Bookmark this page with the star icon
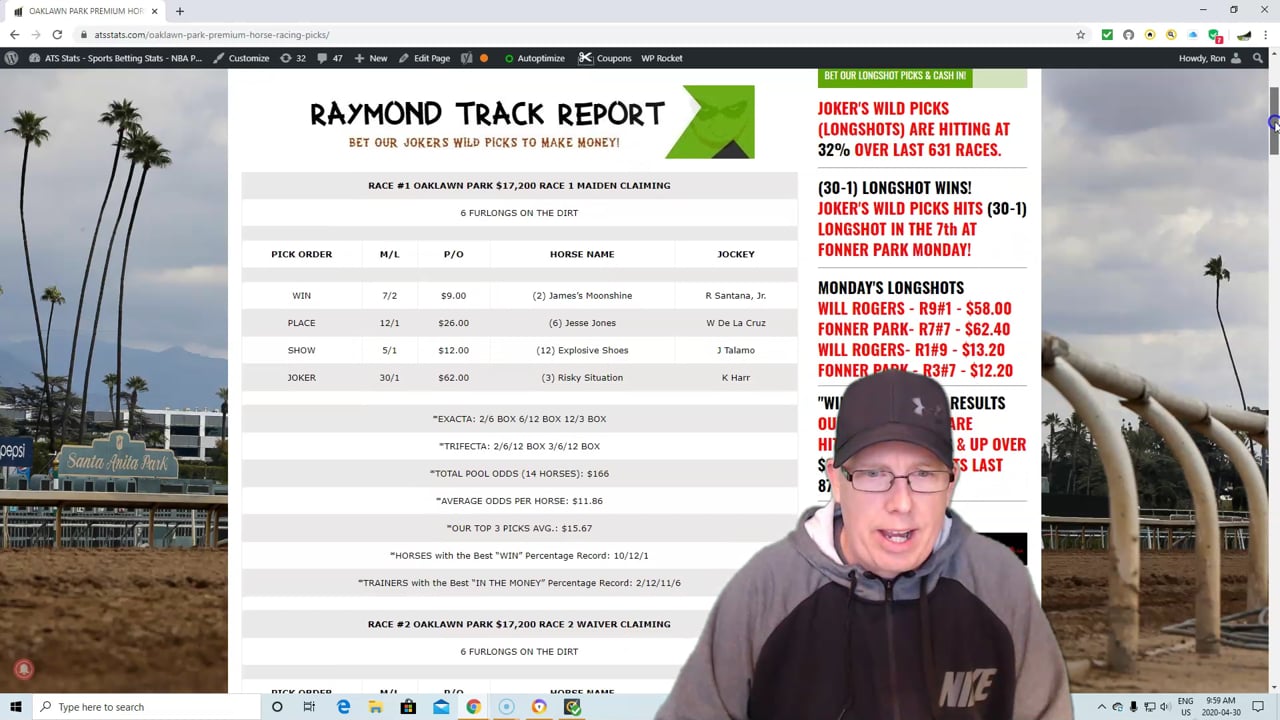 [1081, 35]
